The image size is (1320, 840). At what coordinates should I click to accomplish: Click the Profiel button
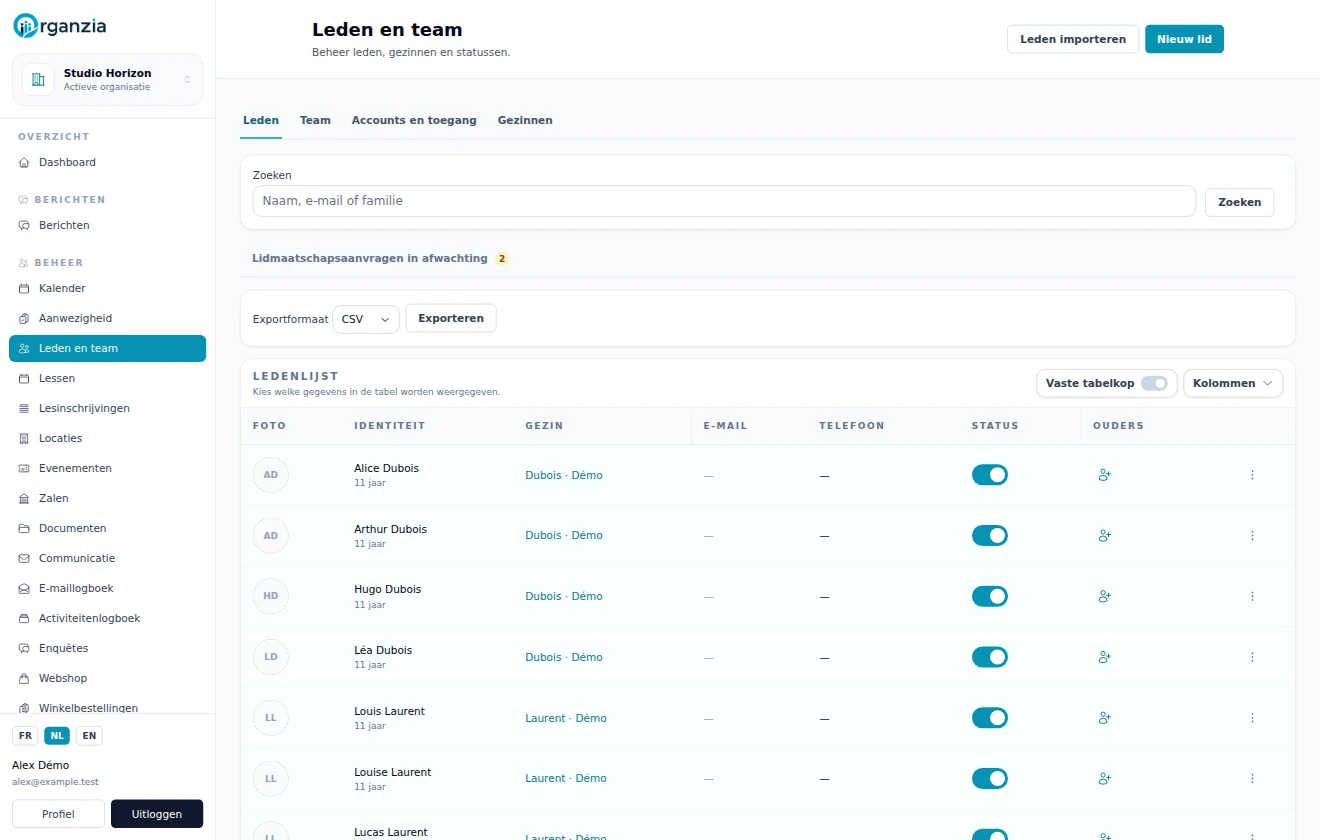(x=58, y=814)
